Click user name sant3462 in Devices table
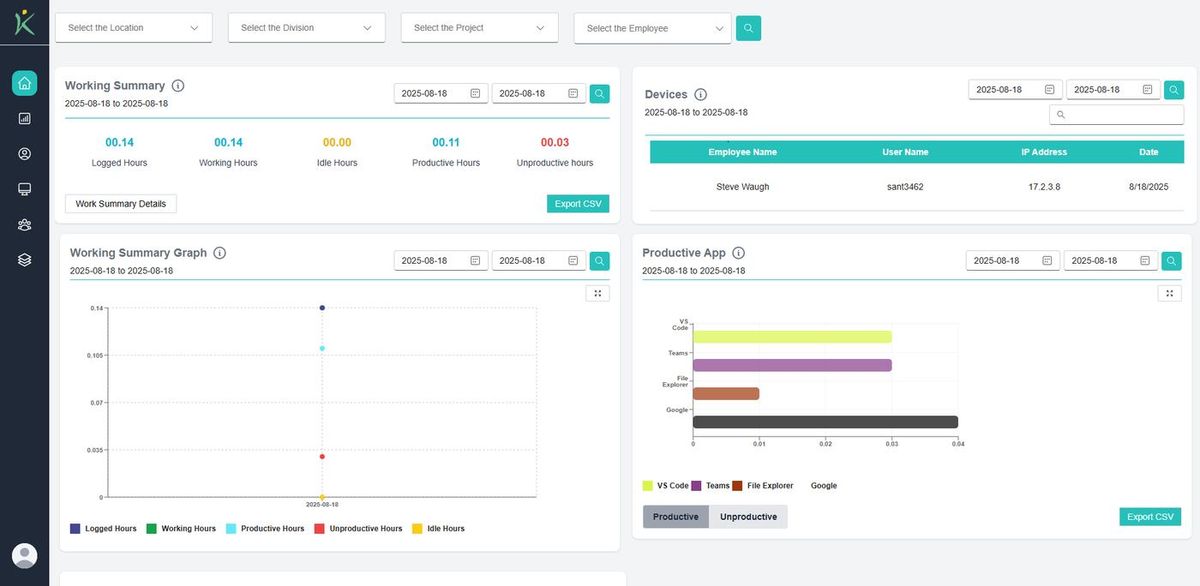Image resolution: width=1200 pixels, height=586 pixels. point(905,187)
